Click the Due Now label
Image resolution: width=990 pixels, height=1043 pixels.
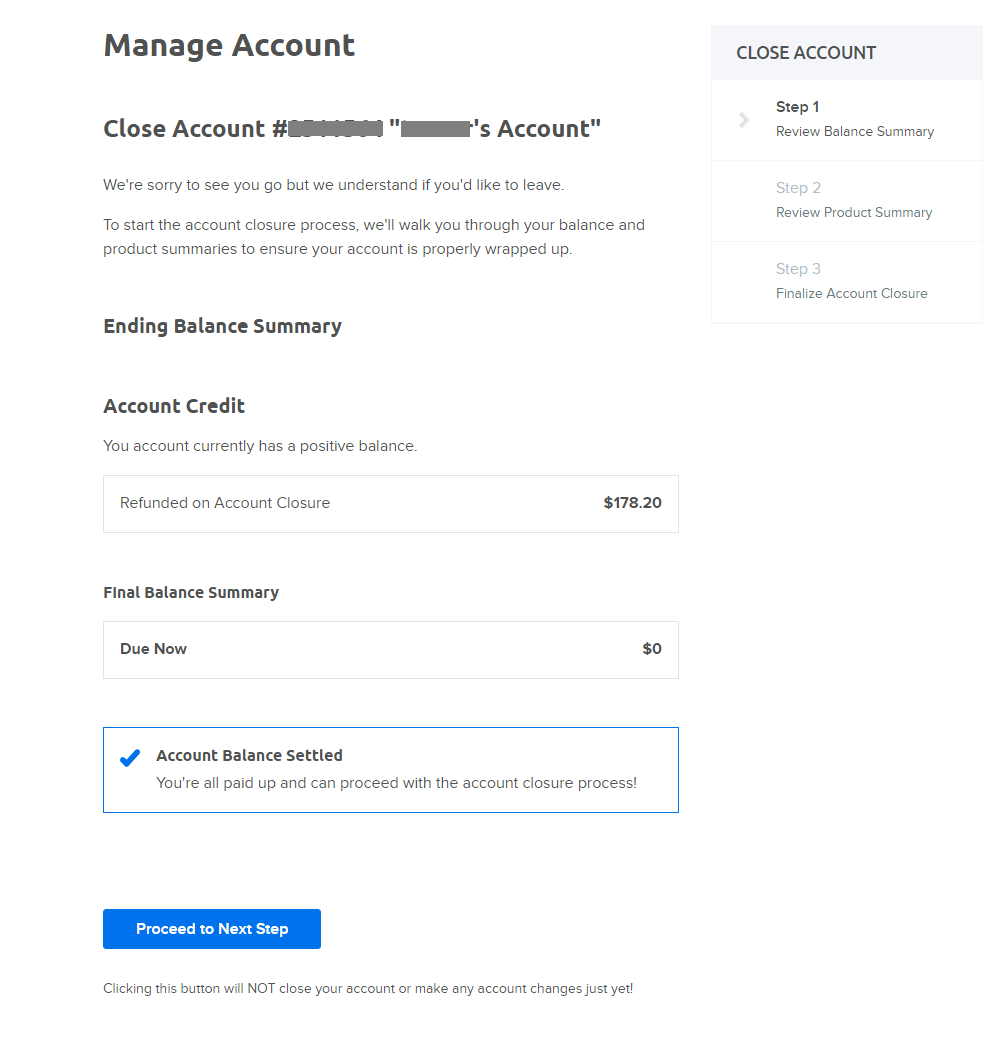153,649
